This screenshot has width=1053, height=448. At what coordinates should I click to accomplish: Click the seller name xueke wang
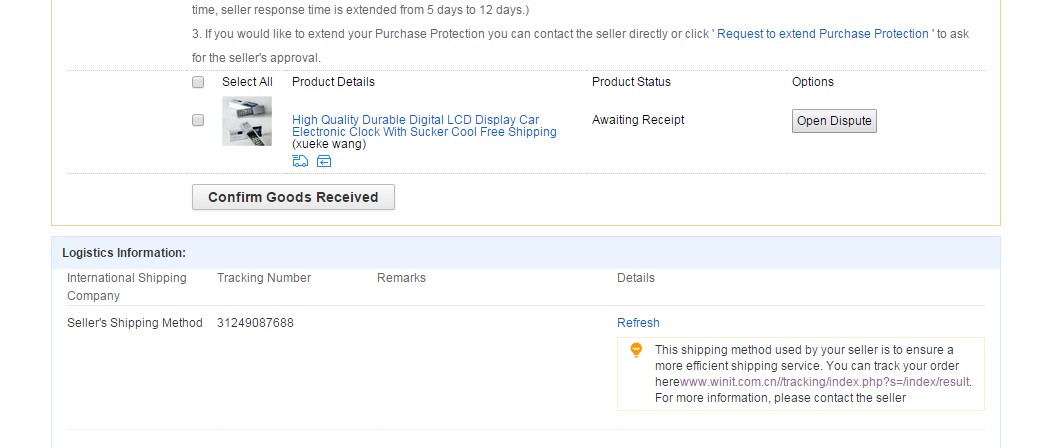coord(329,144)
